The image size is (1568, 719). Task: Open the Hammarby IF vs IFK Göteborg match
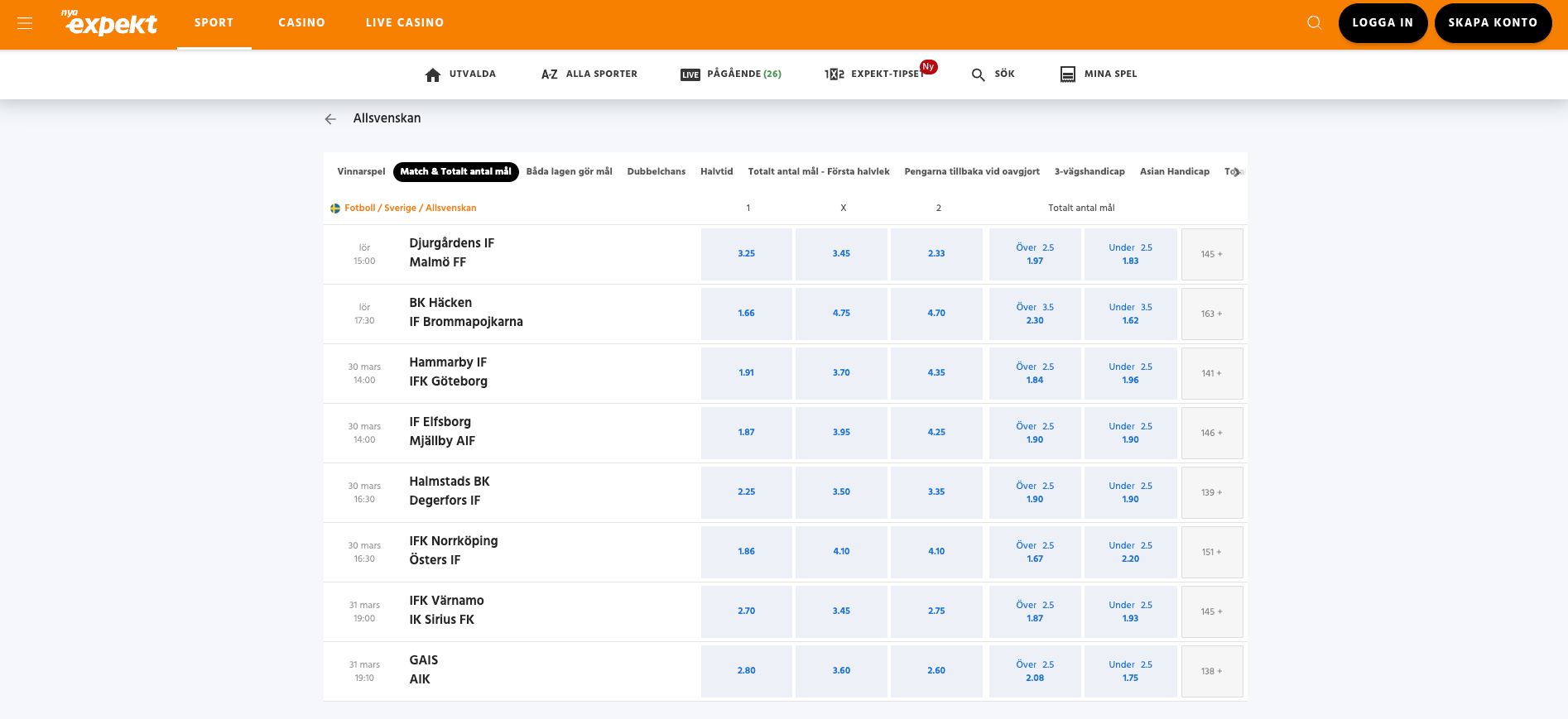[x=448, y=372]
